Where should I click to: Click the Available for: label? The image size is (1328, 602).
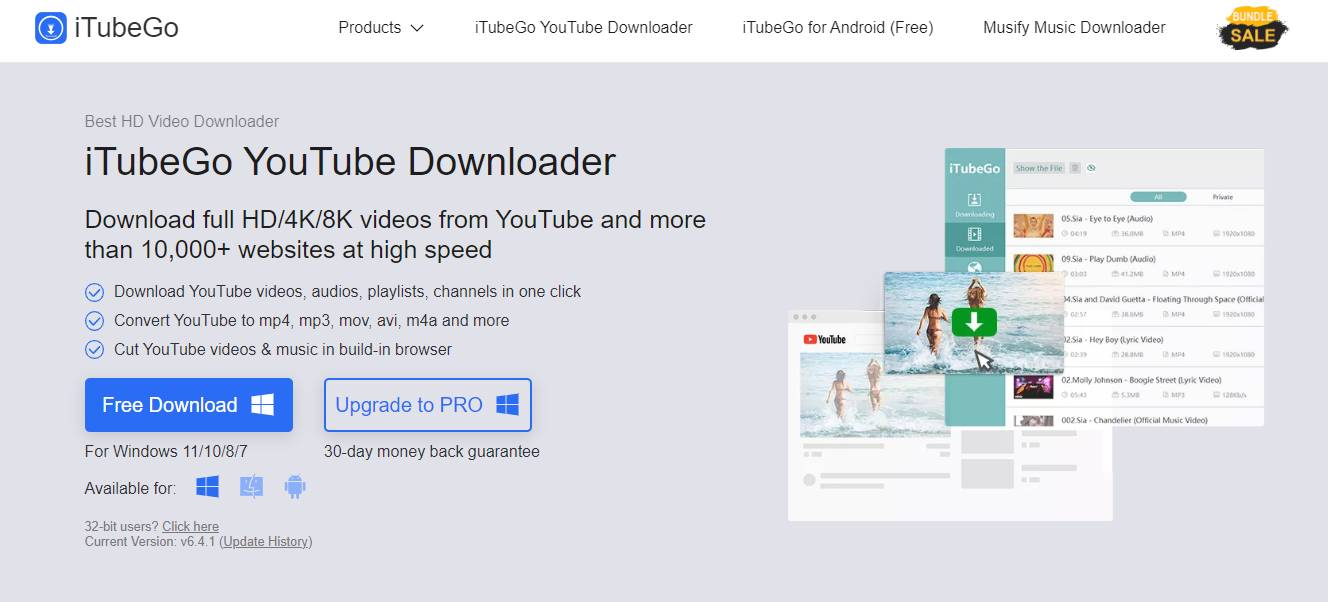(x=130, y=488)
